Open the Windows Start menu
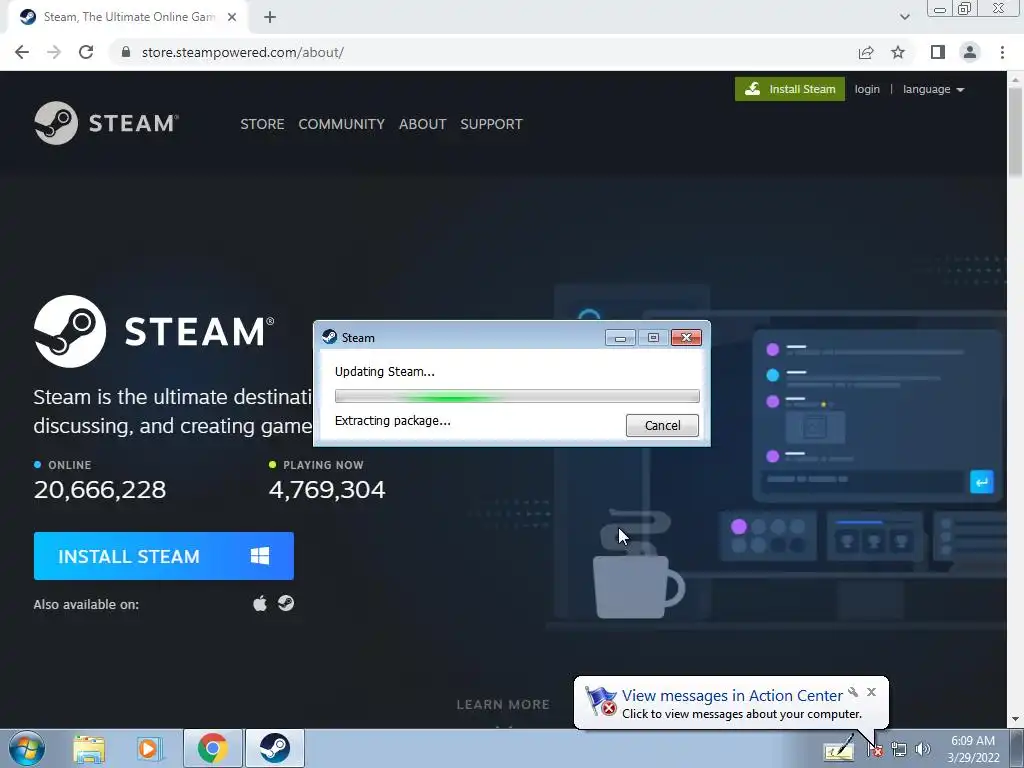Viewport: 1024px width, 768px height. [x=26, y=748]
